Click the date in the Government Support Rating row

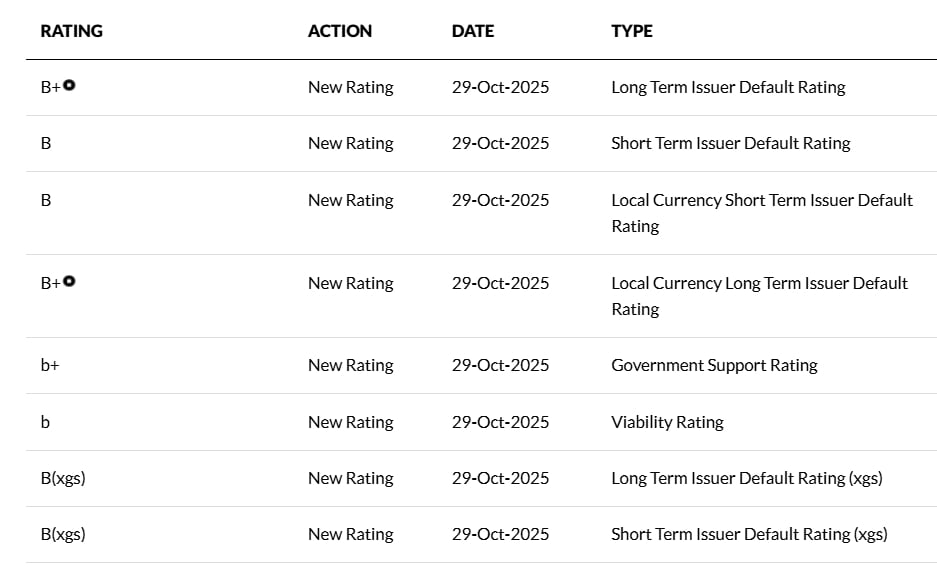click(500, 365)
